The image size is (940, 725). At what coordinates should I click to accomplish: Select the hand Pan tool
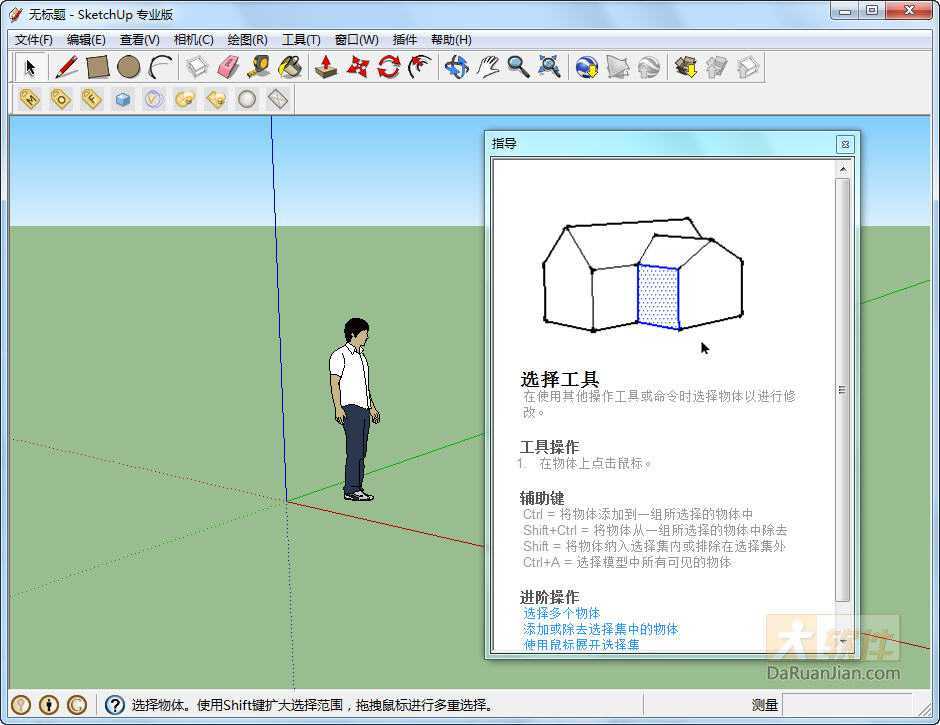tap(488, 67)
